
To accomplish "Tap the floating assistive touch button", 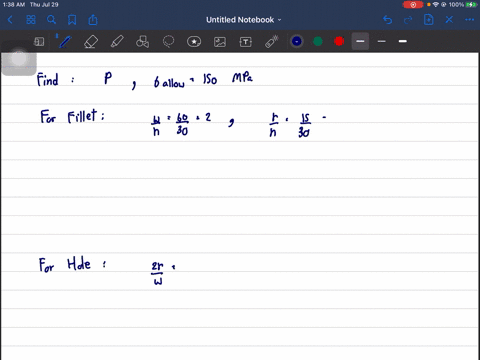I will (x=19, y=58).
